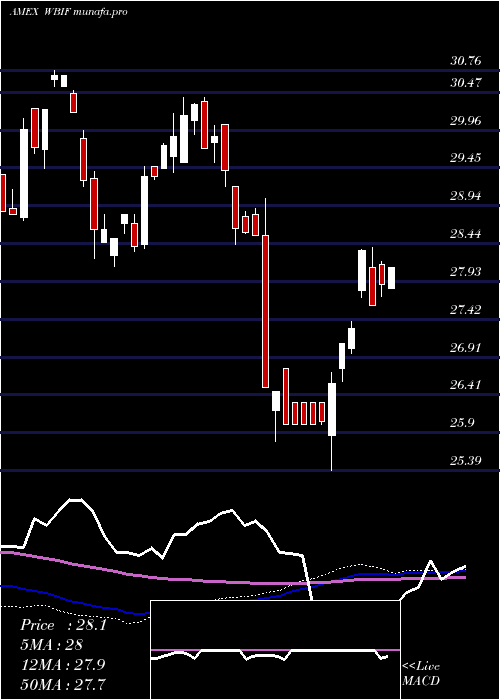Click the 30.47 price level label

click(466, 83)
